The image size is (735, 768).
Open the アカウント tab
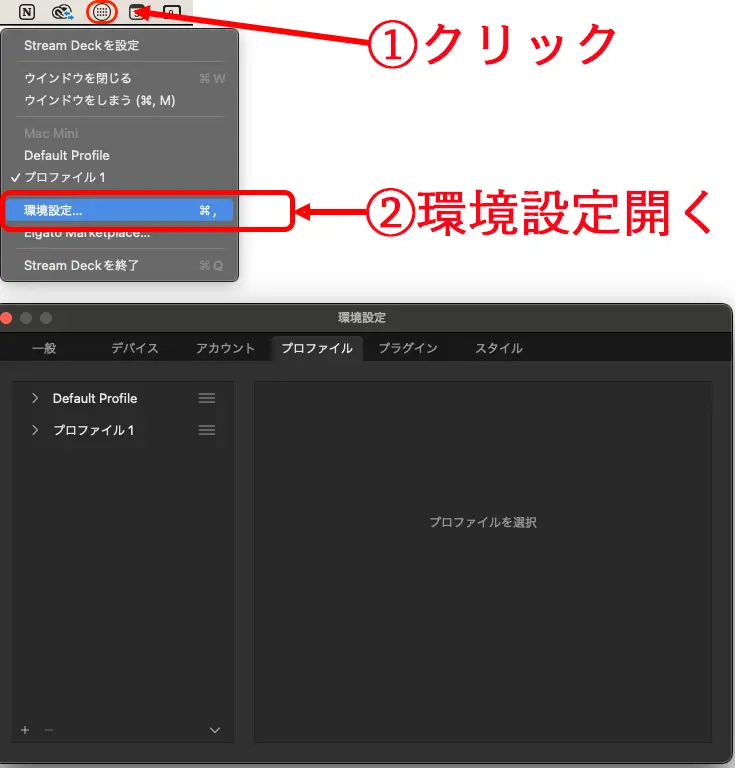(x=225, y=348)
